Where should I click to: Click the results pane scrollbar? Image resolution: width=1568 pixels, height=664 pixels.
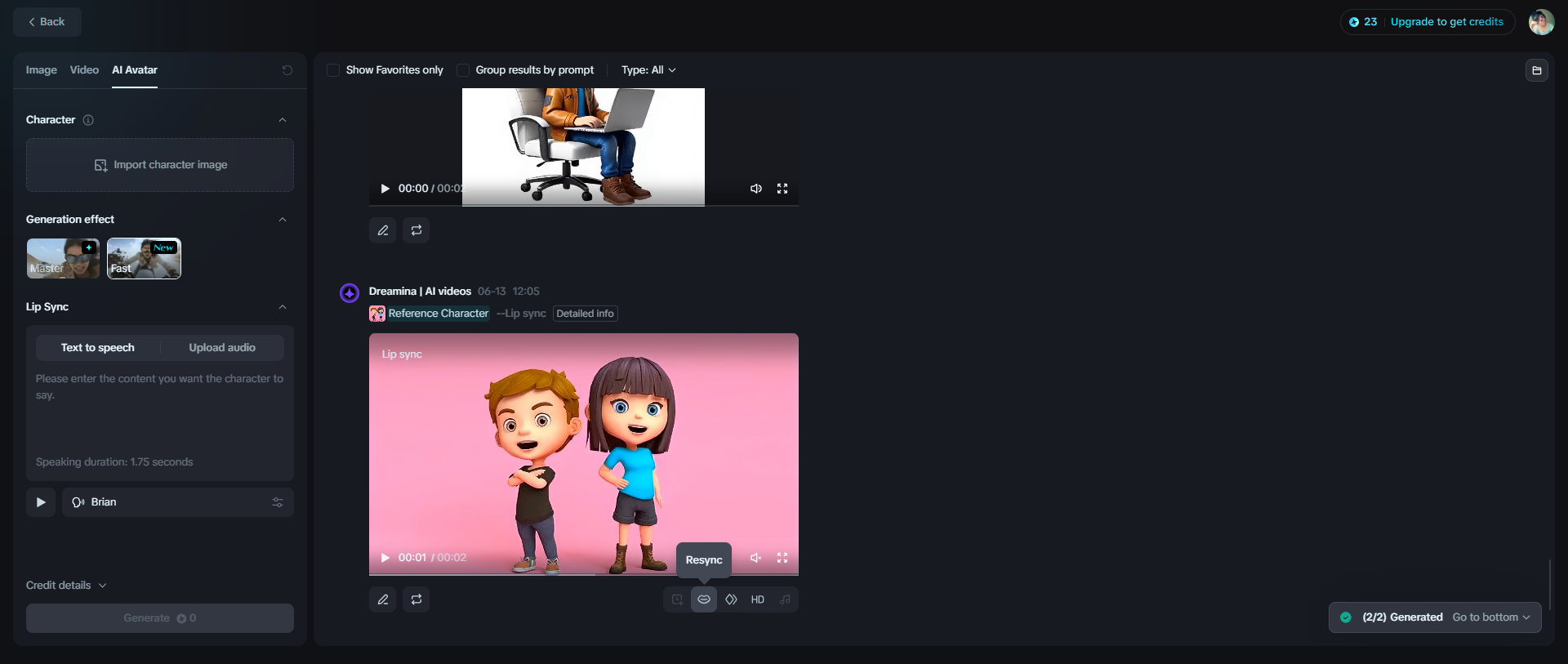(1549, 585)
